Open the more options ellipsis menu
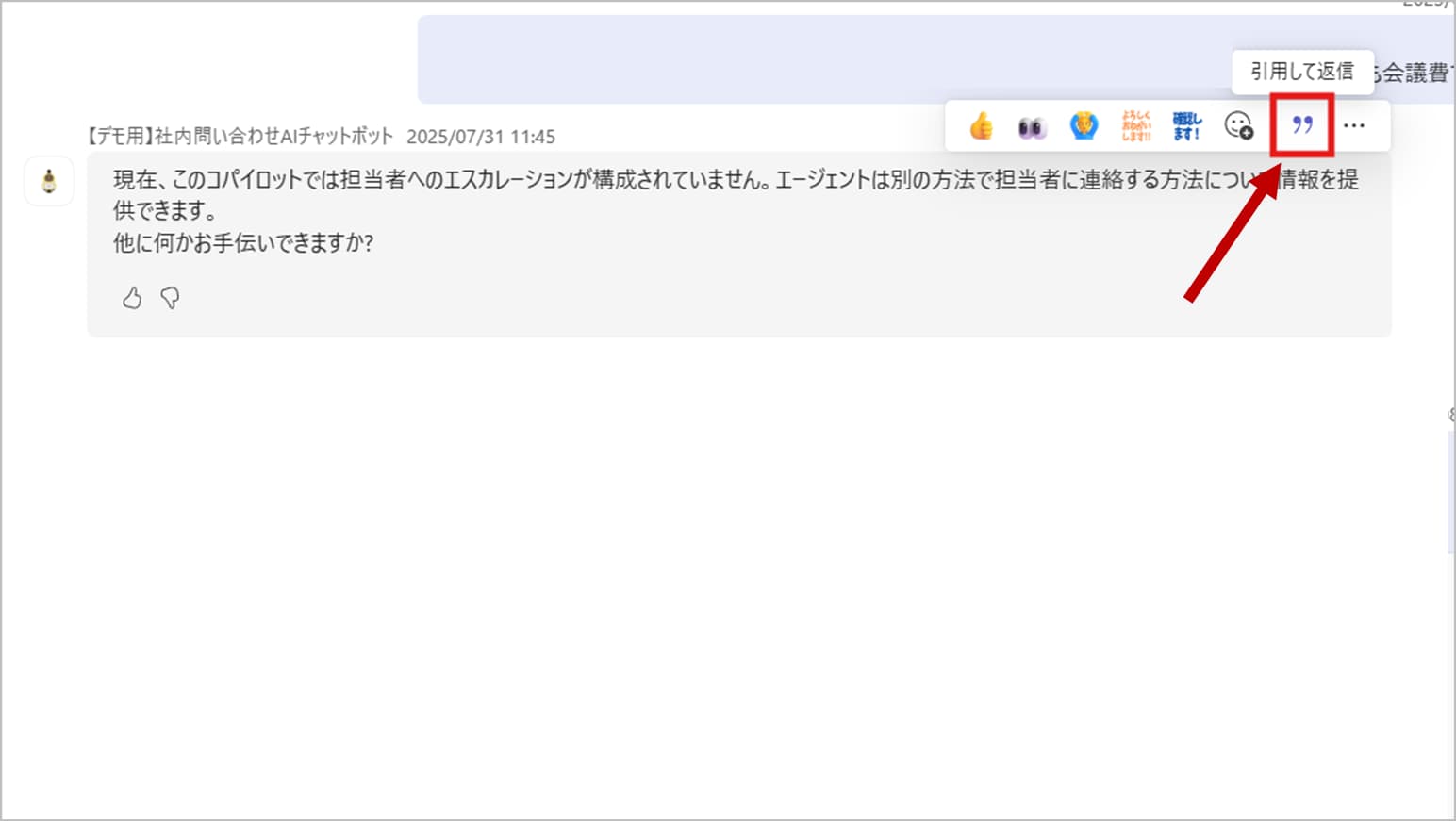 (1354, 125)
